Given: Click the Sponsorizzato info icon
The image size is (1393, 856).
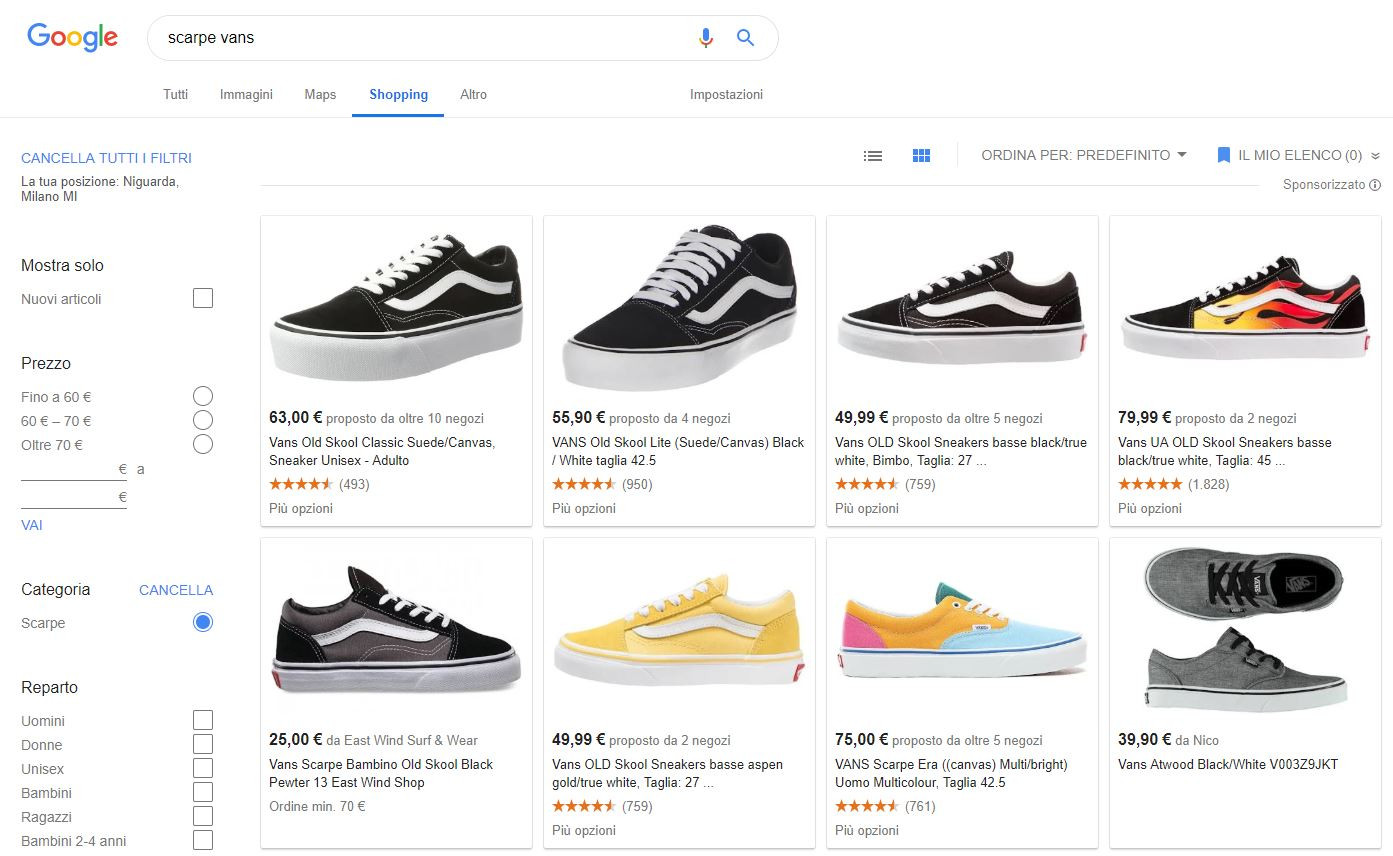Looking at the screenshot, I should click(1375, 185).
